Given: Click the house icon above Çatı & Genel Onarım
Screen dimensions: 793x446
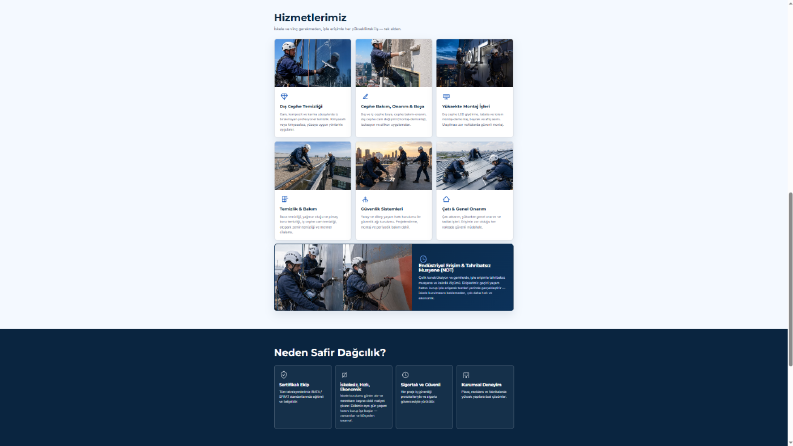Looking at the screenshot, I should 446,199.
